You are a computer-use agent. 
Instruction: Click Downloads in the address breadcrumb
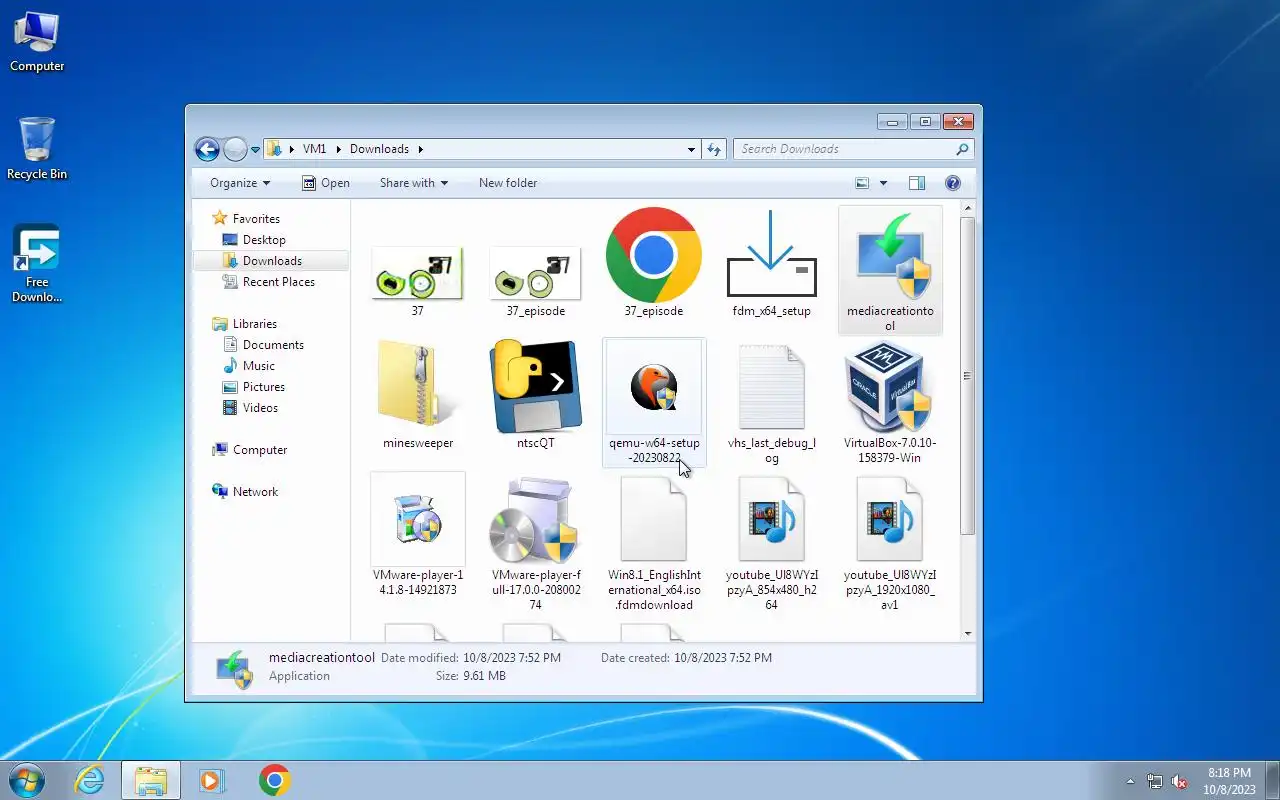(379, 149)
